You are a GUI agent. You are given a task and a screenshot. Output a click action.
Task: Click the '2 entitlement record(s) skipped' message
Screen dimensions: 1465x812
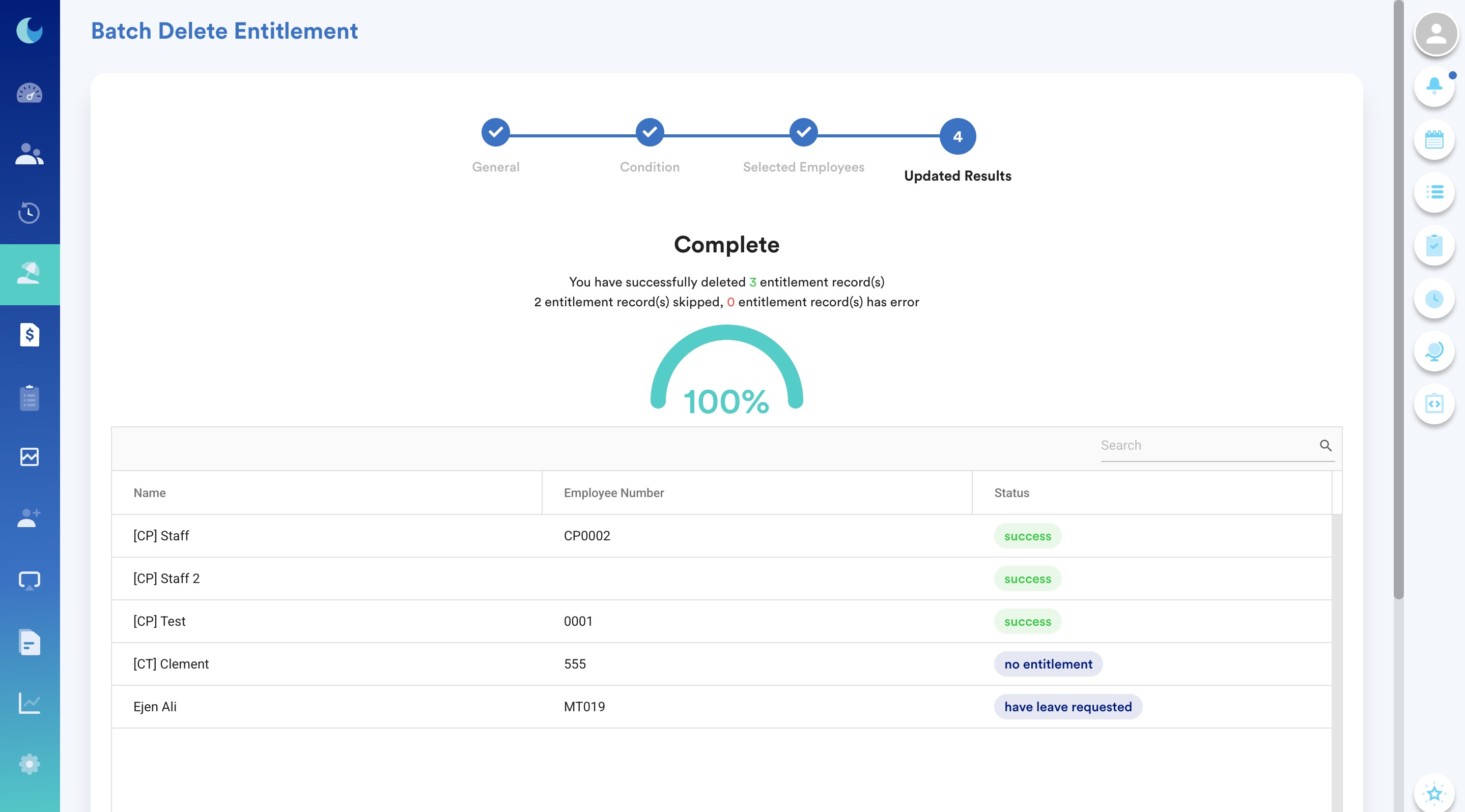pyautogui.click(x=628, y=302)
